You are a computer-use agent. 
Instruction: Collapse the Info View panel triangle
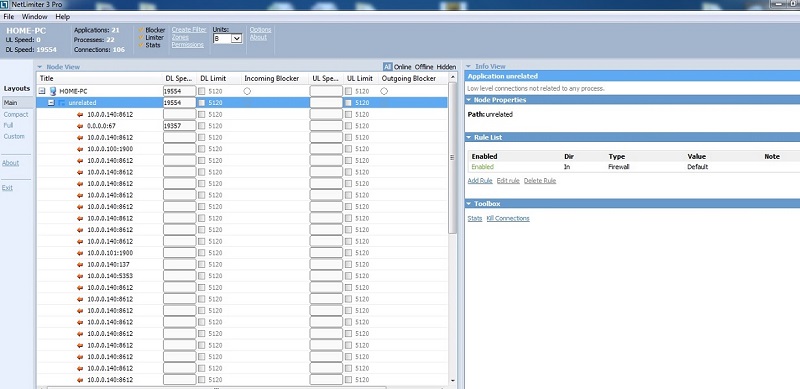(468, 66)
